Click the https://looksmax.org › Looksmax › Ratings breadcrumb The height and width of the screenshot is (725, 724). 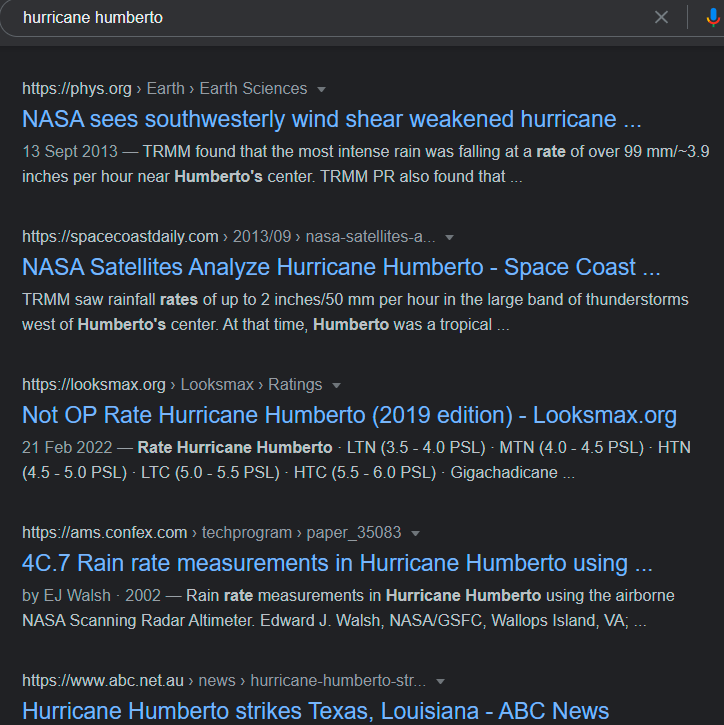click(172, 384)
